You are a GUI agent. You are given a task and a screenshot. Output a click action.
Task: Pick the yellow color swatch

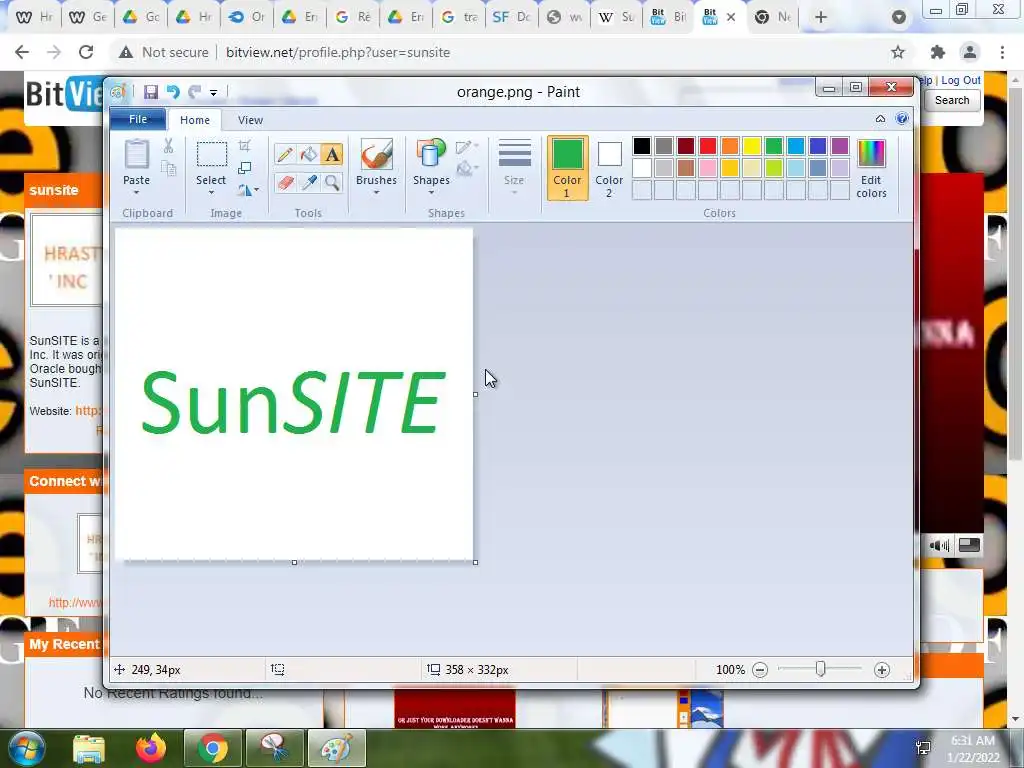[x=751, y=146]
